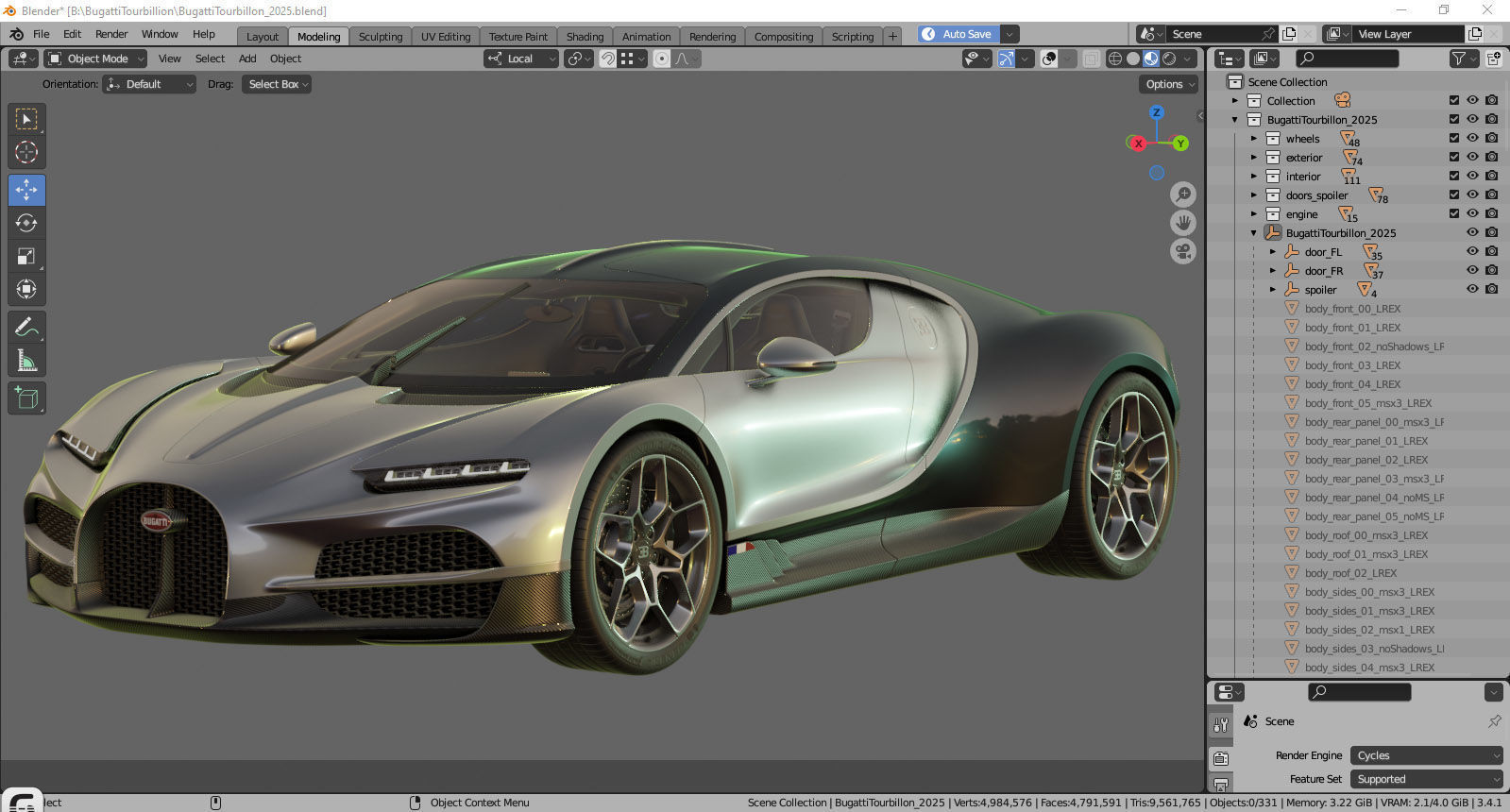
Task: Open the File menu
Action: point(42,34)
